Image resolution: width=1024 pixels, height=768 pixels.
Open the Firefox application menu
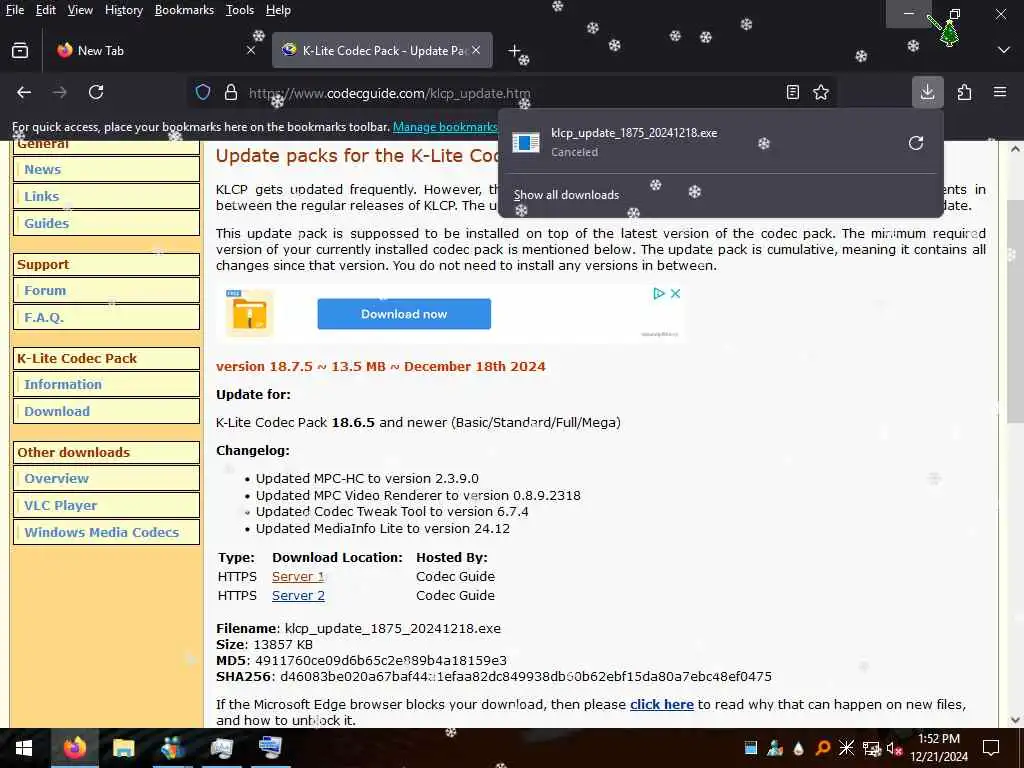click(x=1000, y=93)
